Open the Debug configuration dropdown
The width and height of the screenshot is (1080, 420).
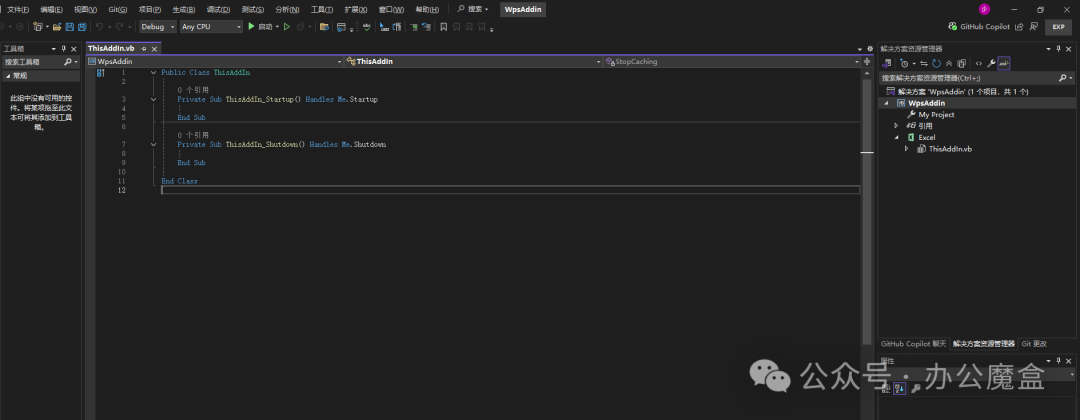point(158,27)
